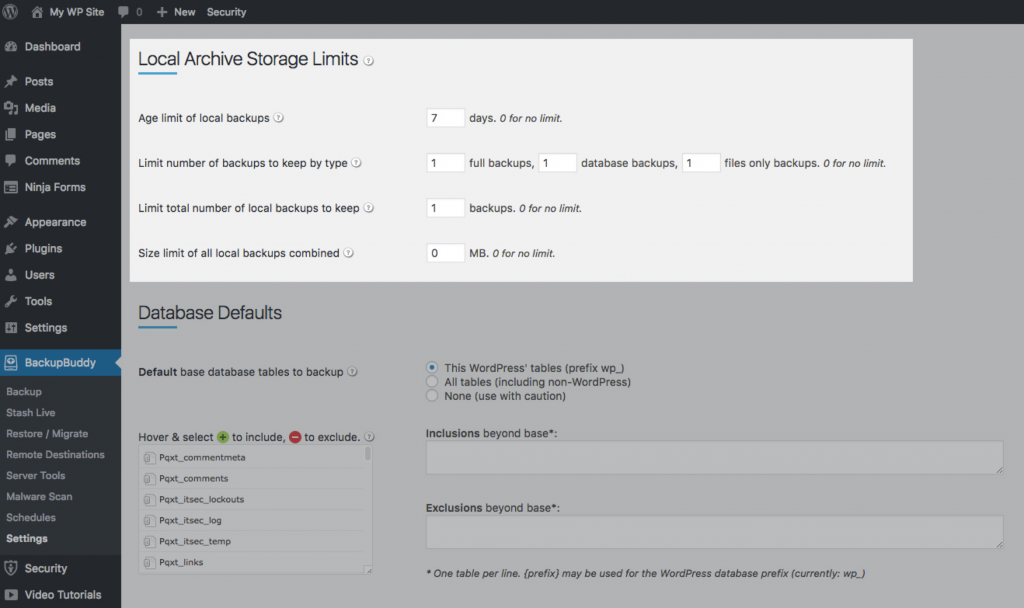Click the database table list scrollbar
Image resolution: width=1024 pixels, height=608 pixels.
point(368,454)
